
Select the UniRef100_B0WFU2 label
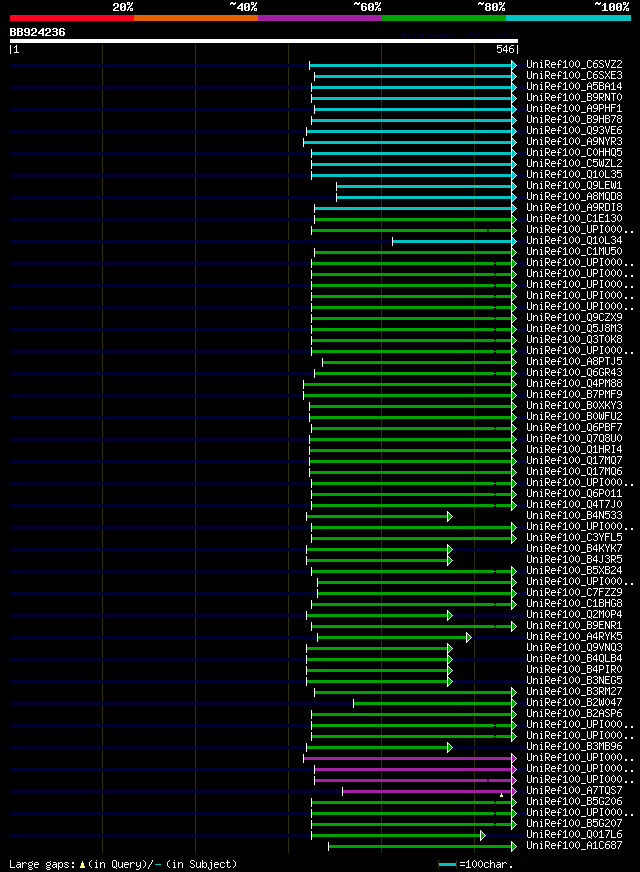pyautogui.click(x=574, y=417)
